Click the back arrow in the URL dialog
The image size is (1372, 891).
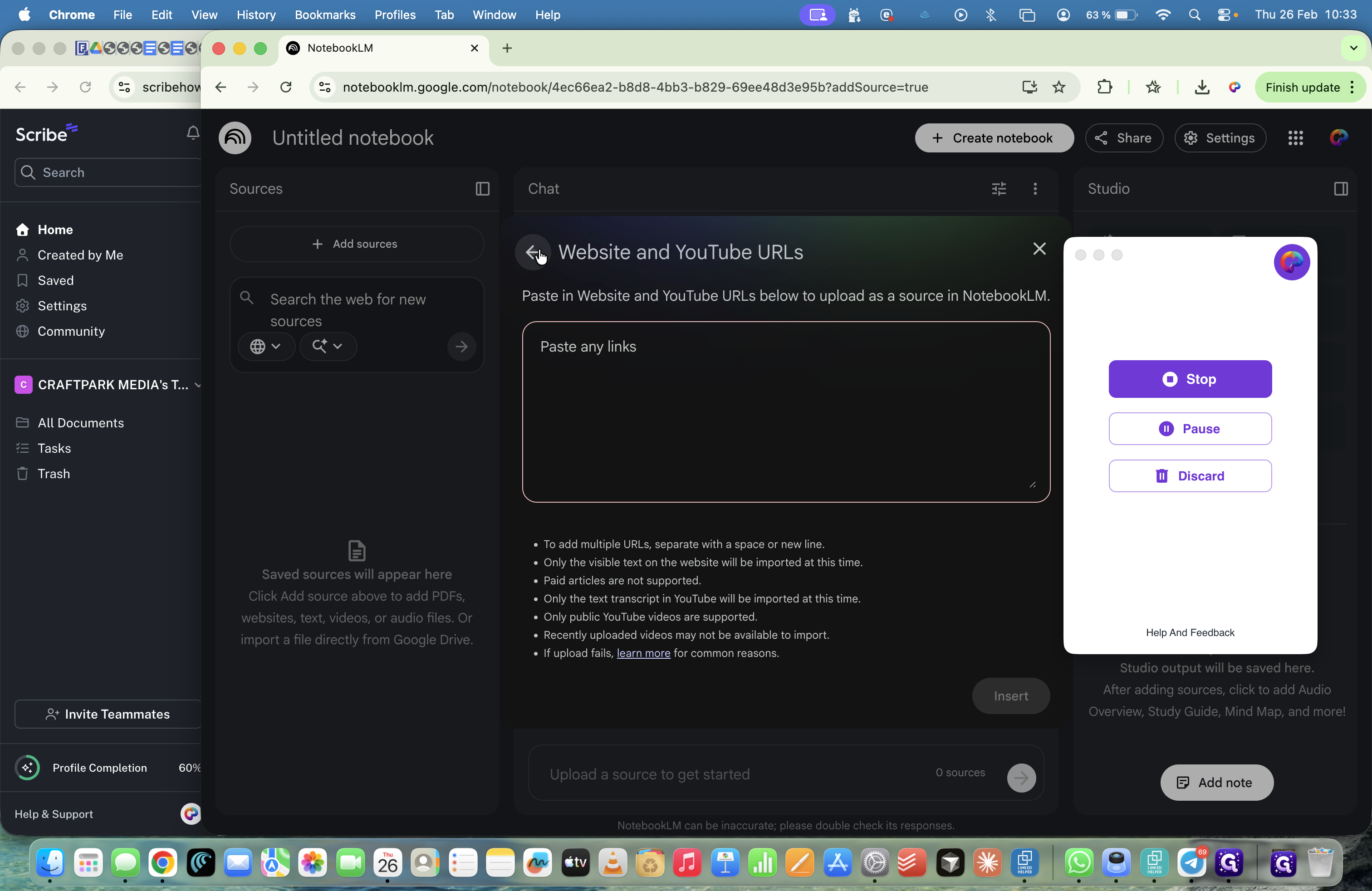point(532,252)
